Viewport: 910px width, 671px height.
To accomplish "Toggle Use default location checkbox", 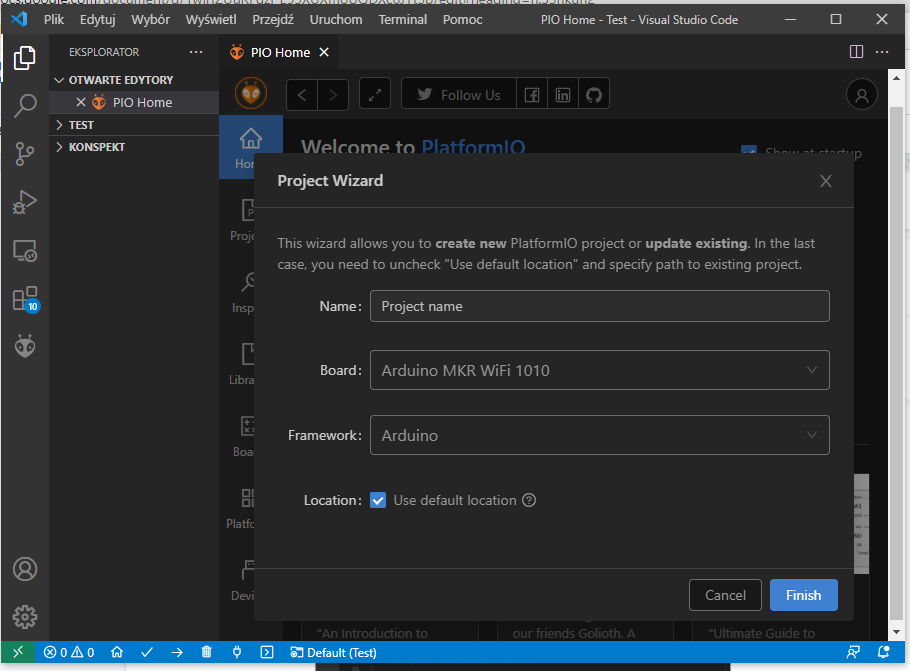I will [x=378, y=500].
